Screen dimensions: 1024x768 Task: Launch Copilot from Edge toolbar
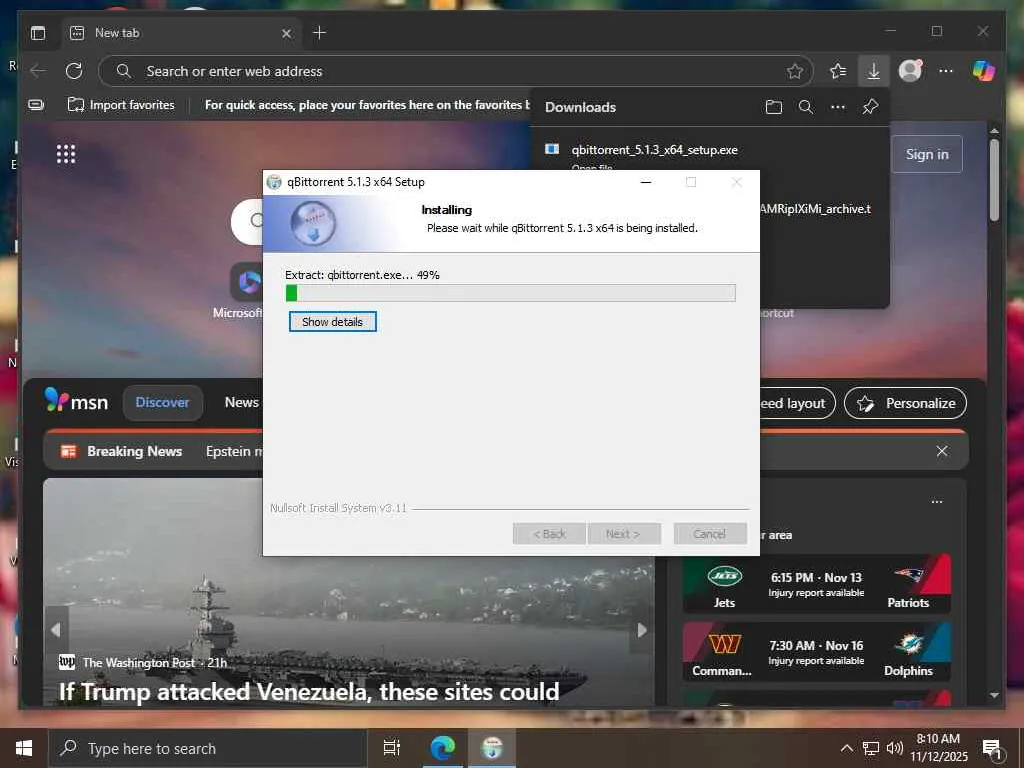(x=984, y=71)
